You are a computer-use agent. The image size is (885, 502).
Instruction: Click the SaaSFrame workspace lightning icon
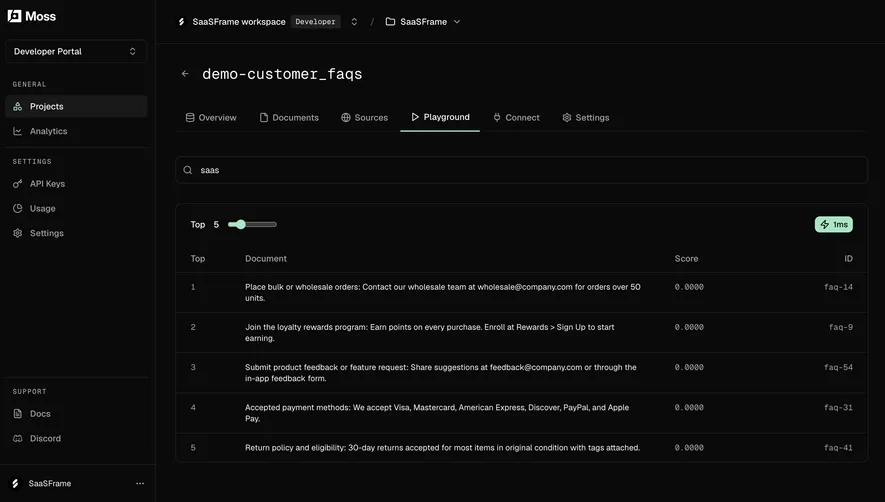[181, 21]
